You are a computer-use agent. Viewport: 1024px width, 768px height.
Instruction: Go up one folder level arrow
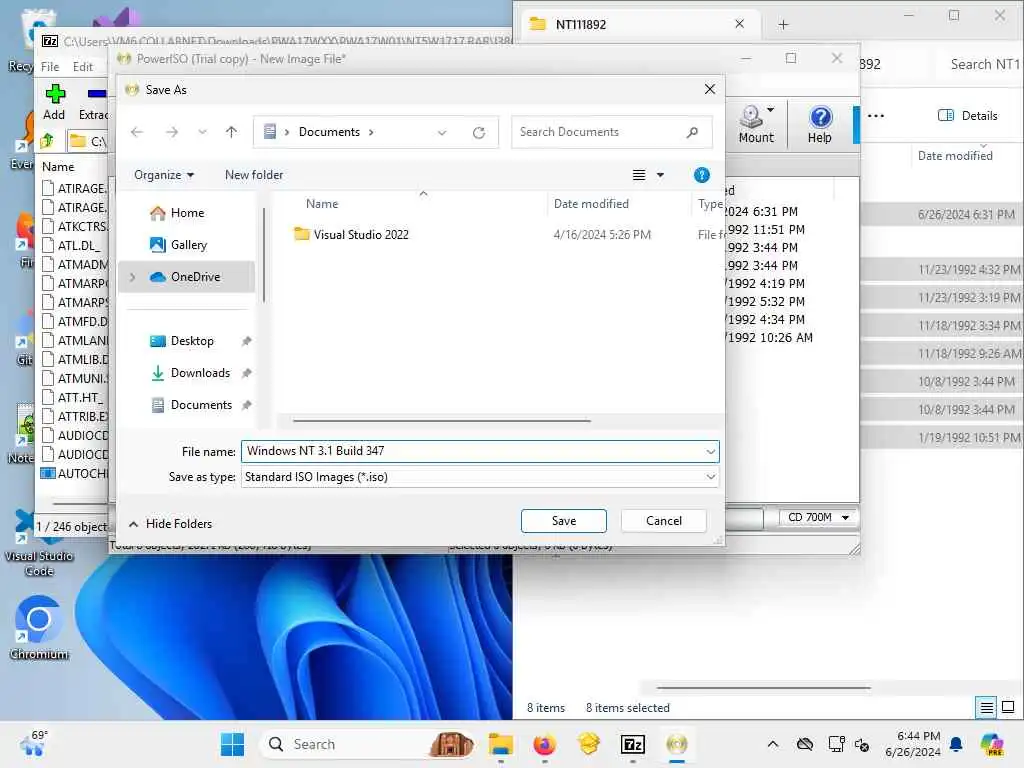coord(231,132)
